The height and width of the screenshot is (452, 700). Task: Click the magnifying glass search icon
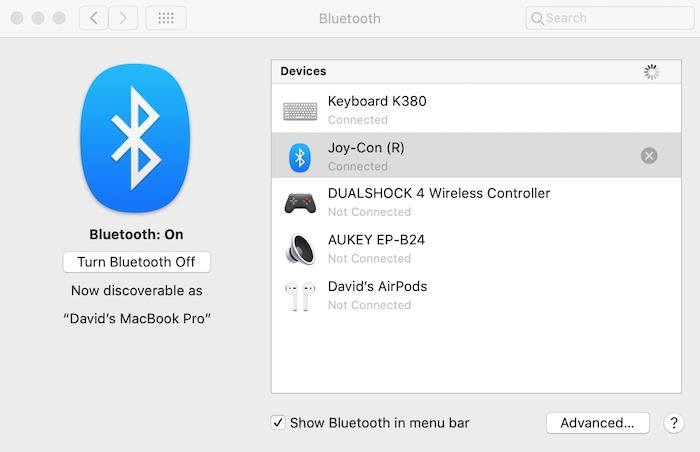click(x=538, y=18)
